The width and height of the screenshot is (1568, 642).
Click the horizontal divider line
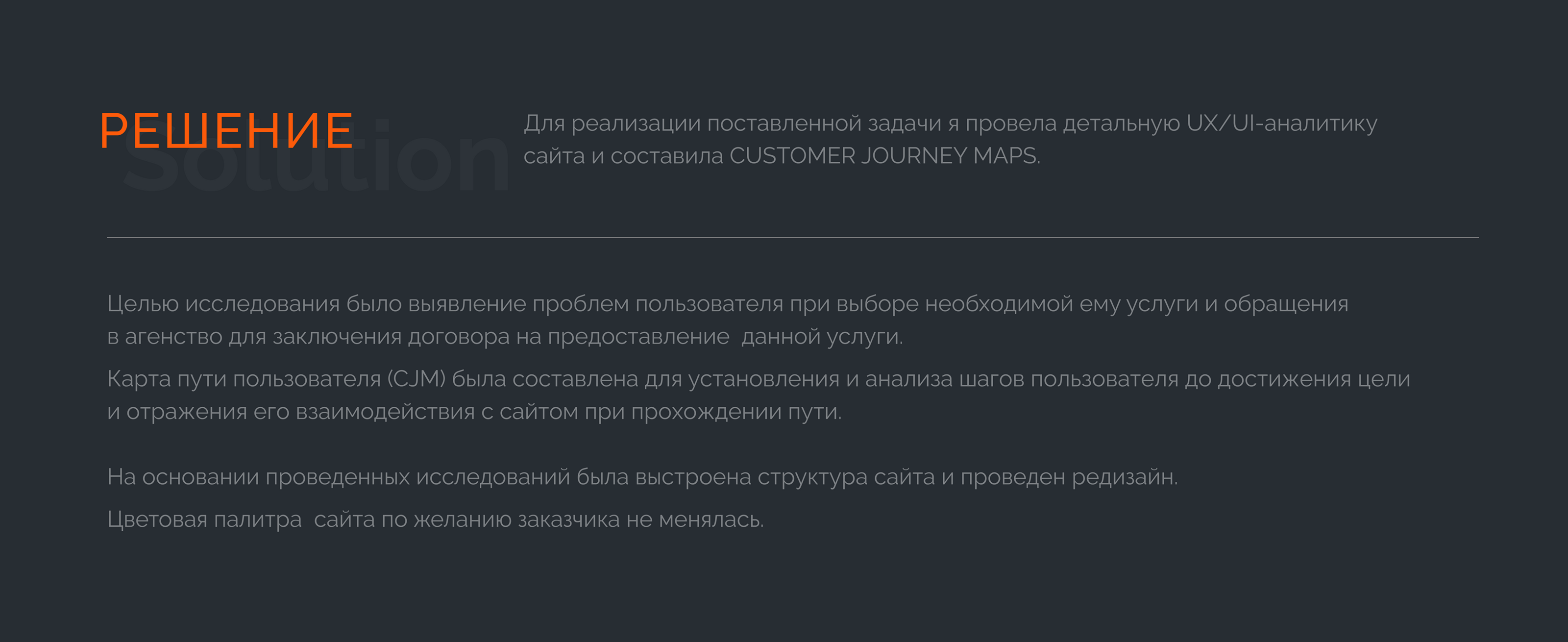[x=791, y=237]
